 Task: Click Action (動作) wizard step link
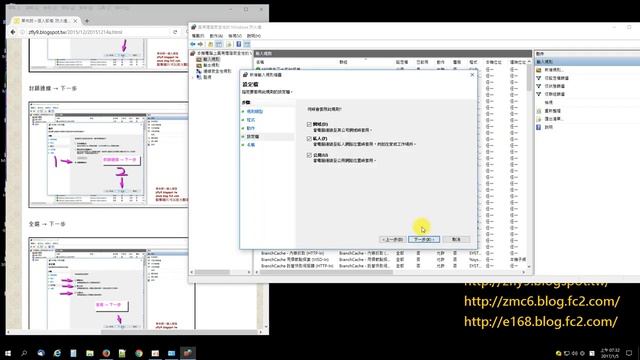[x=251, y=128]
